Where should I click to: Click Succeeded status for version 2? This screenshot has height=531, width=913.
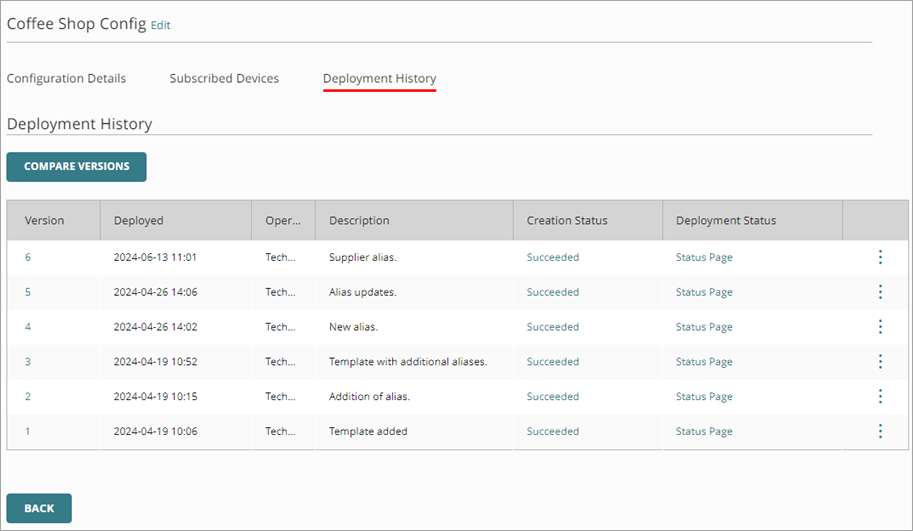click(552, 397)
